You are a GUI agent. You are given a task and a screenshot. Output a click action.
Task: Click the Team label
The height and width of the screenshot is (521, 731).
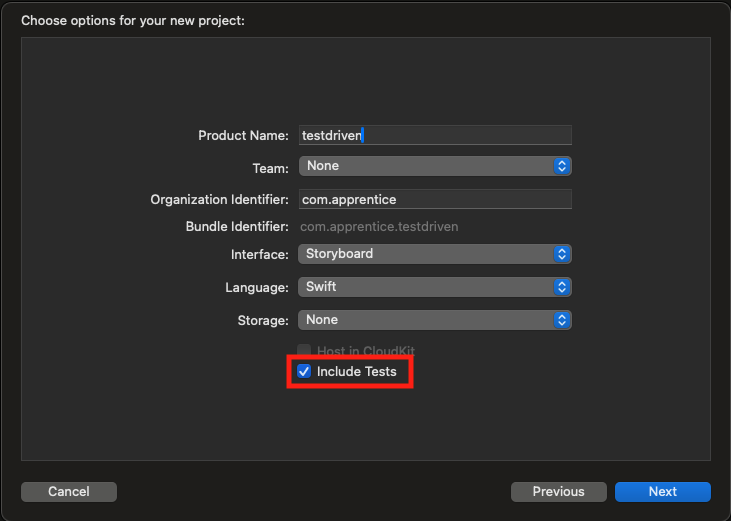tap(270, 168)
